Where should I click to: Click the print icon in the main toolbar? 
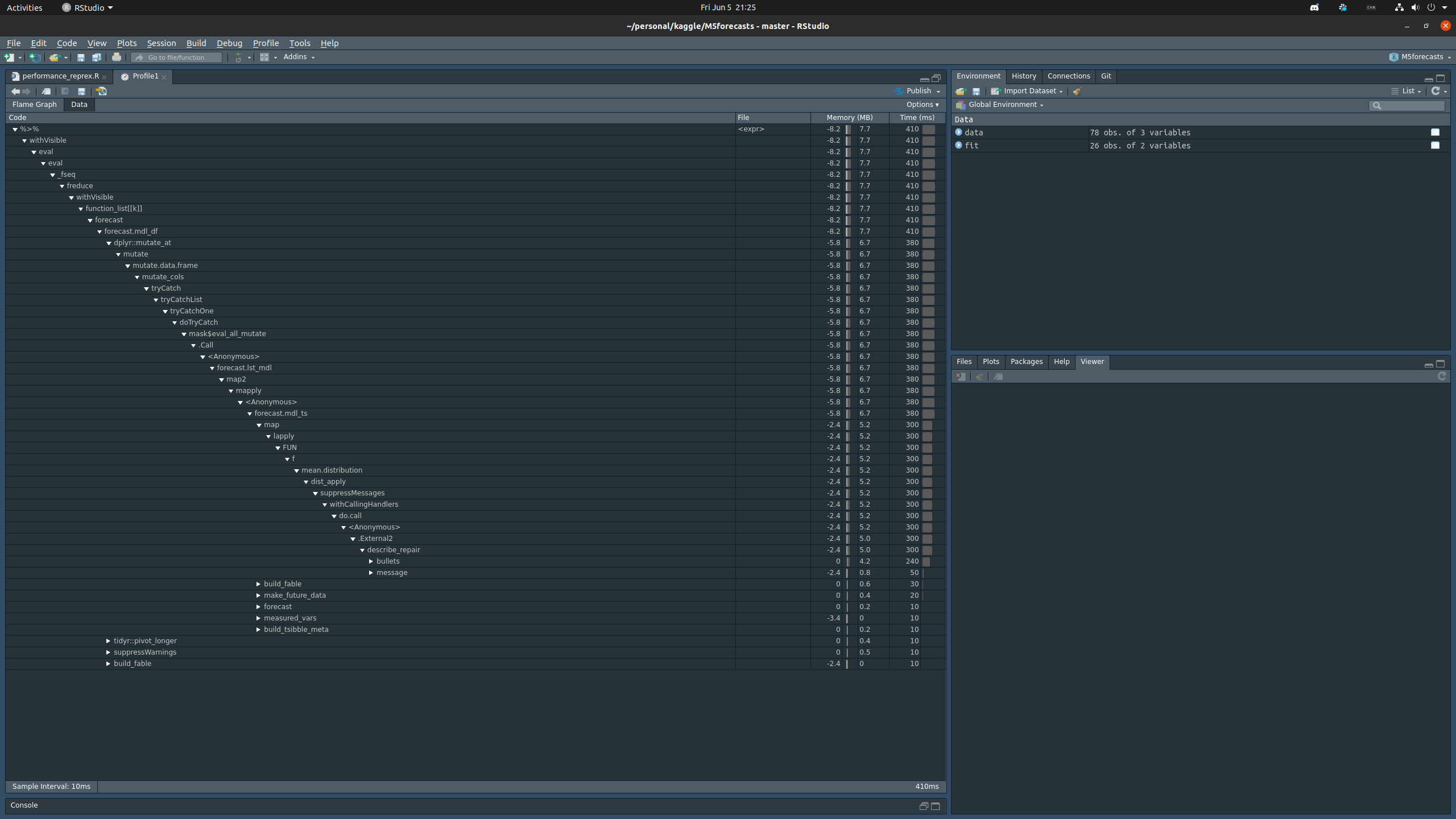117,57
